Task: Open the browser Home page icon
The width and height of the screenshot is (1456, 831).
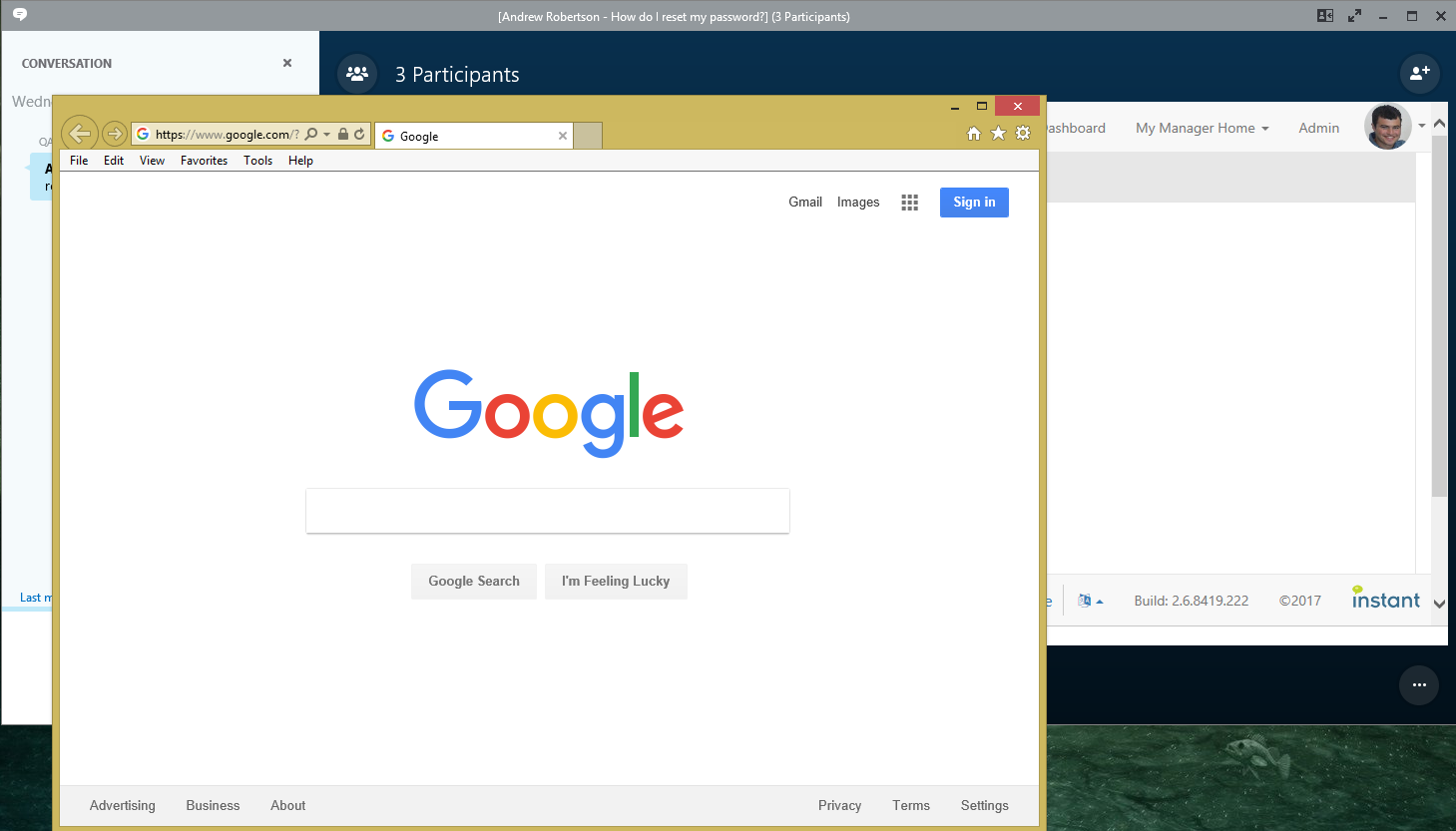Action: 974,134
